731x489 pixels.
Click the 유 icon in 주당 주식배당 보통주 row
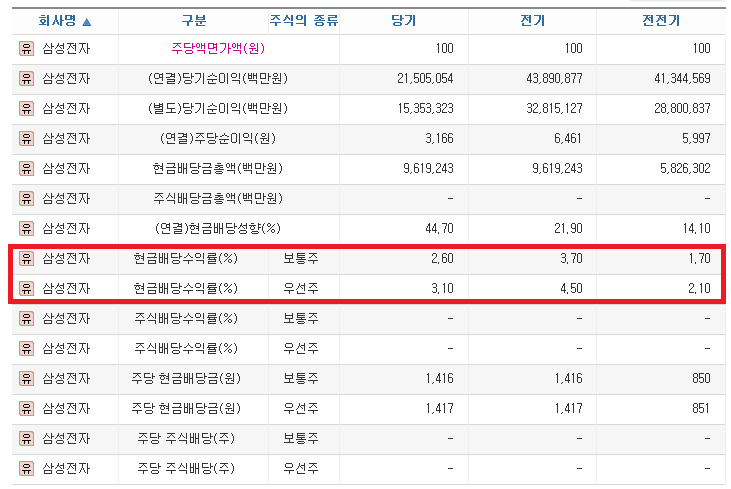pos(26,438)
